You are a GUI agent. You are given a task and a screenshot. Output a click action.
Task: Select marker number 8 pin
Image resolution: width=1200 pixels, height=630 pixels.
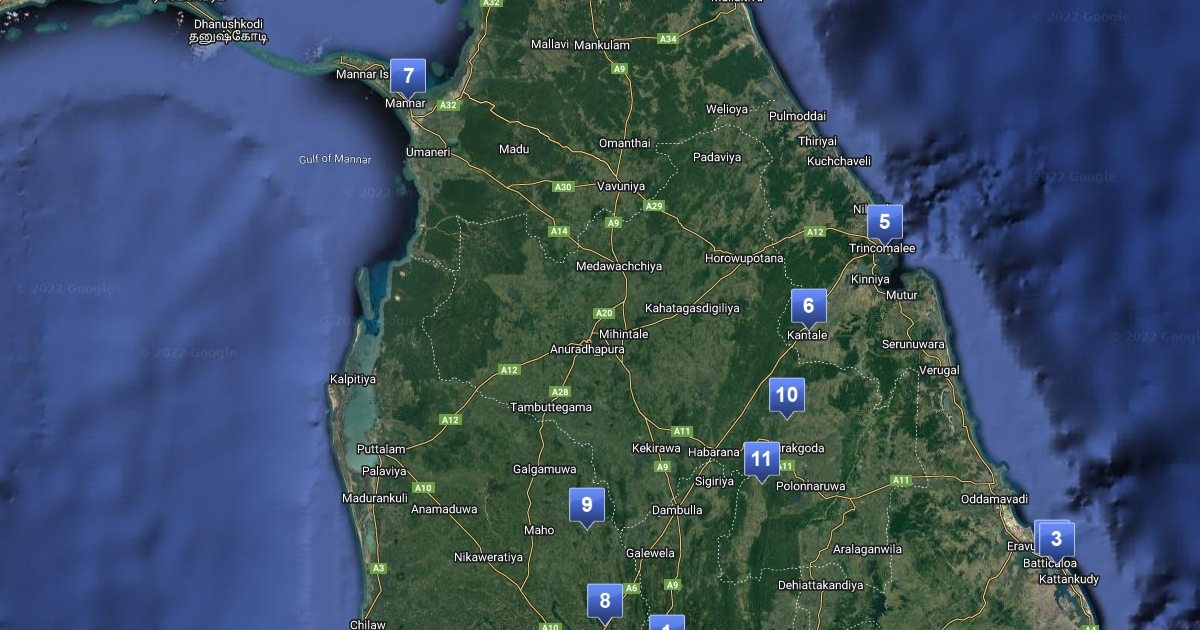tap(604, 602)
